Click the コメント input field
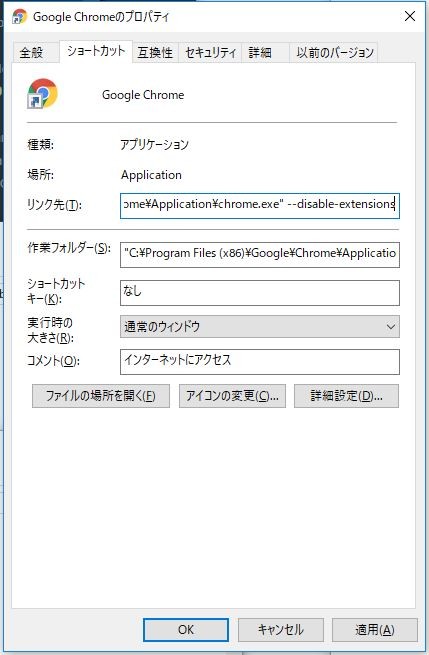The height and width of the screenshot is (655, 429). tap(260, 362)
